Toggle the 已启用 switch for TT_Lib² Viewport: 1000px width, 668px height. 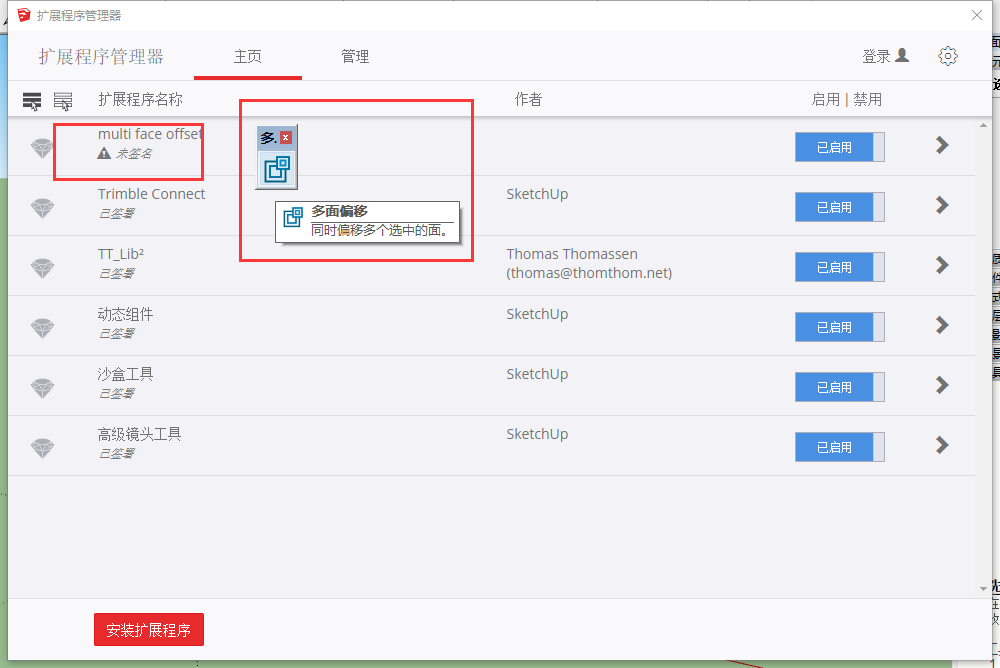839,267
